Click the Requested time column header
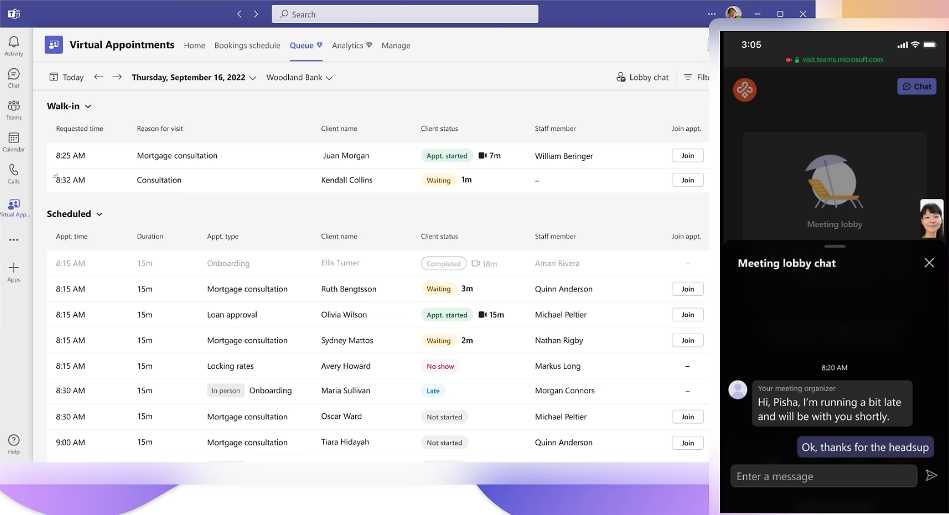The height and width of the screenshot is (515, 949). tap(79, 128)
